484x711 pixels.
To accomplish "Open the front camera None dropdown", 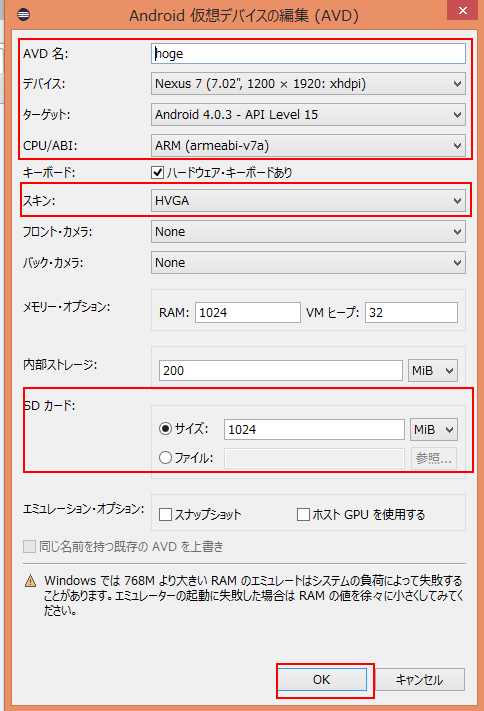I will pyautogui.click(x=308, y=232).
